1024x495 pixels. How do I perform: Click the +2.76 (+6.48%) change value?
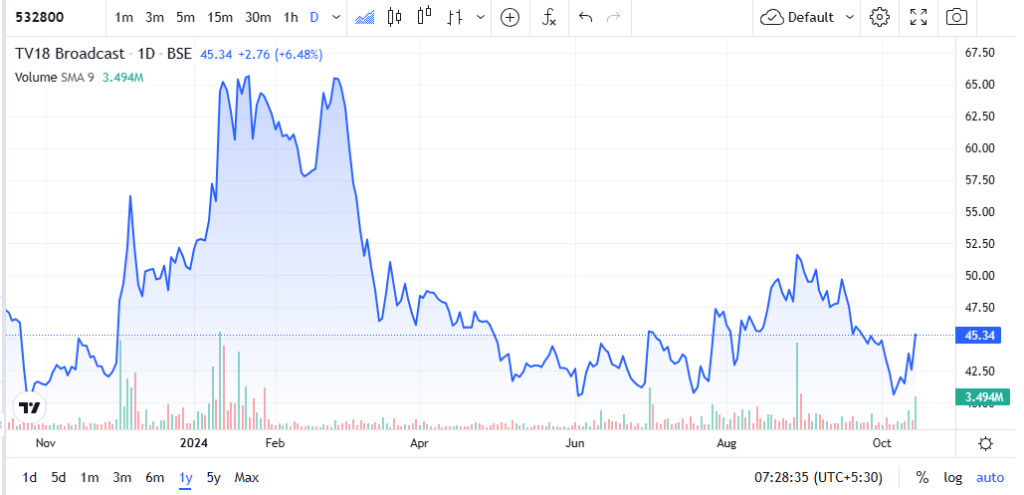click(280, 54)
